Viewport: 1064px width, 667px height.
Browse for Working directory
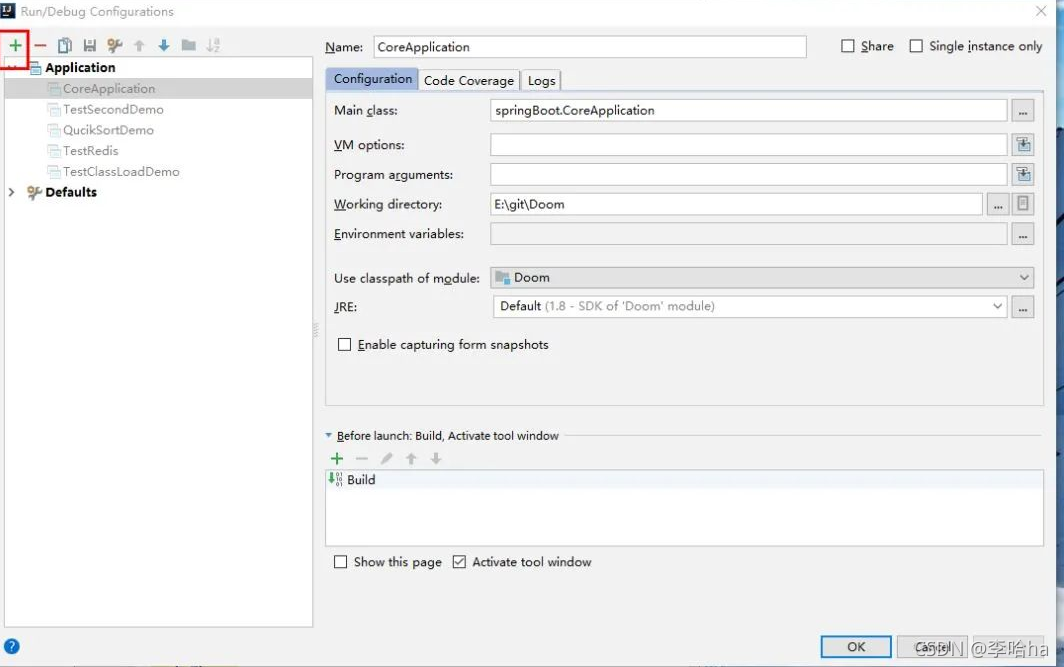998,204
